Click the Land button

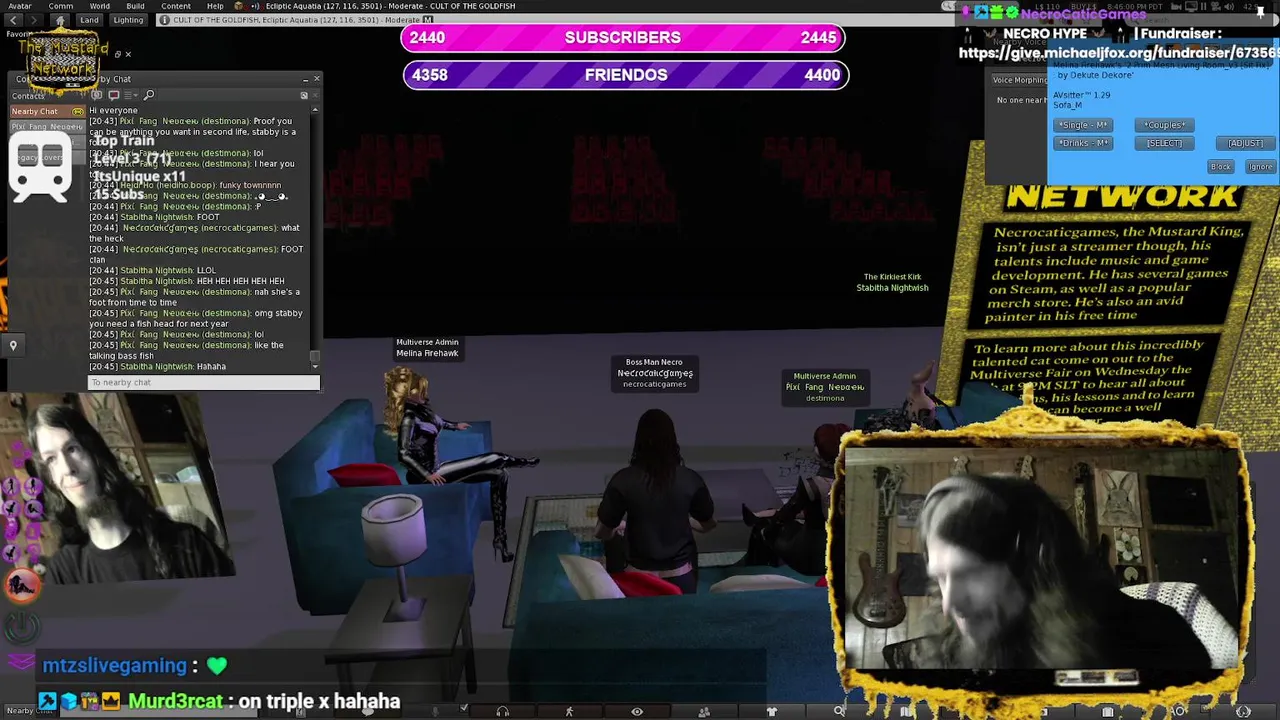89,20
